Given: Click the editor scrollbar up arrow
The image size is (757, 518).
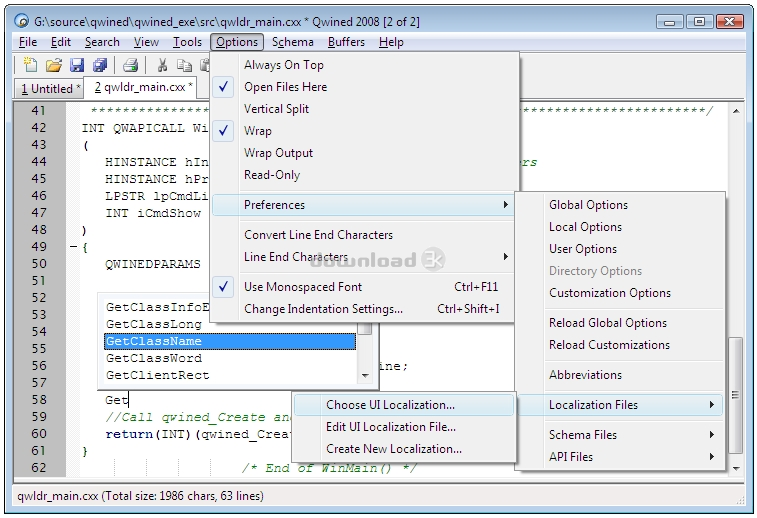Looking at the screenshot, I should coord(736,111).
